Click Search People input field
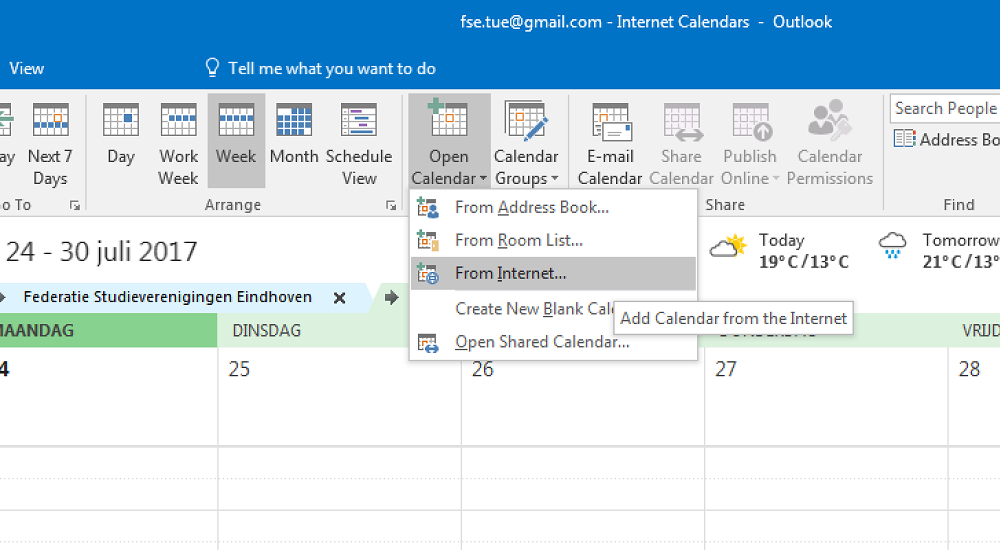Screen dimensions: 1000x550 [x=945, y=108]
